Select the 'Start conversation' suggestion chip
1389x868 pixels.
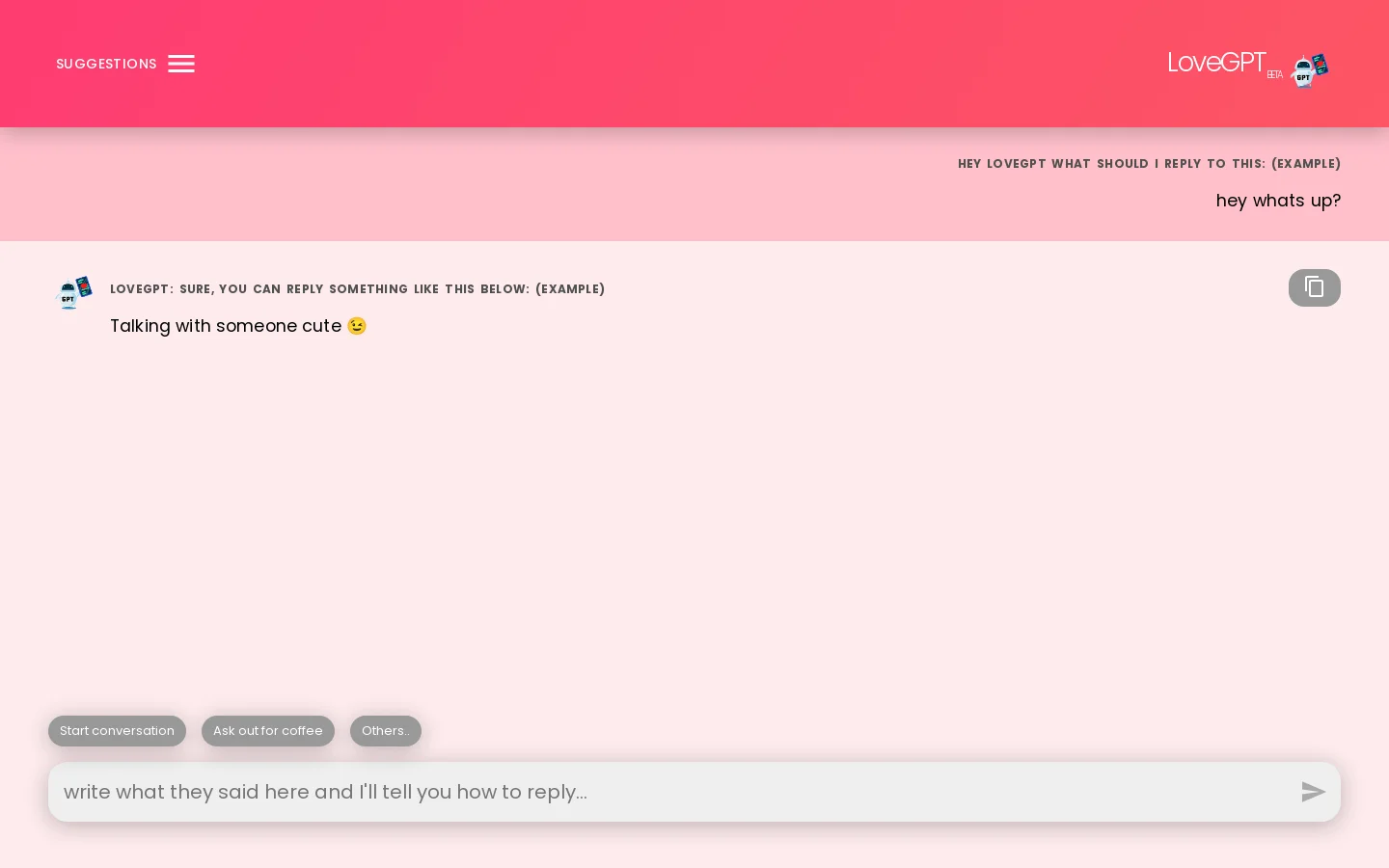tap(117, 731)
